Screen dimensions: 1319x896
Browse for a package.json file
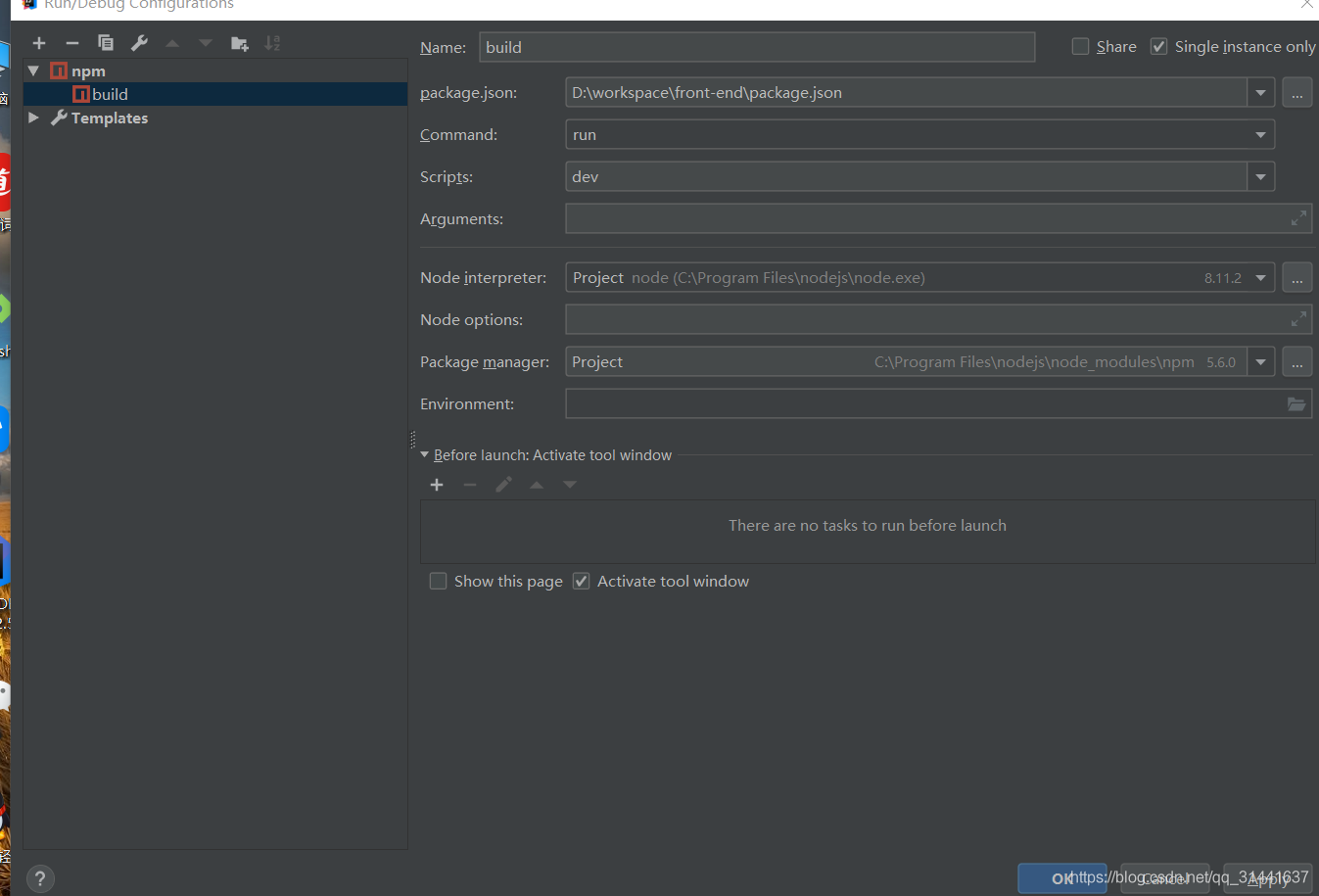pos(1296,92)
